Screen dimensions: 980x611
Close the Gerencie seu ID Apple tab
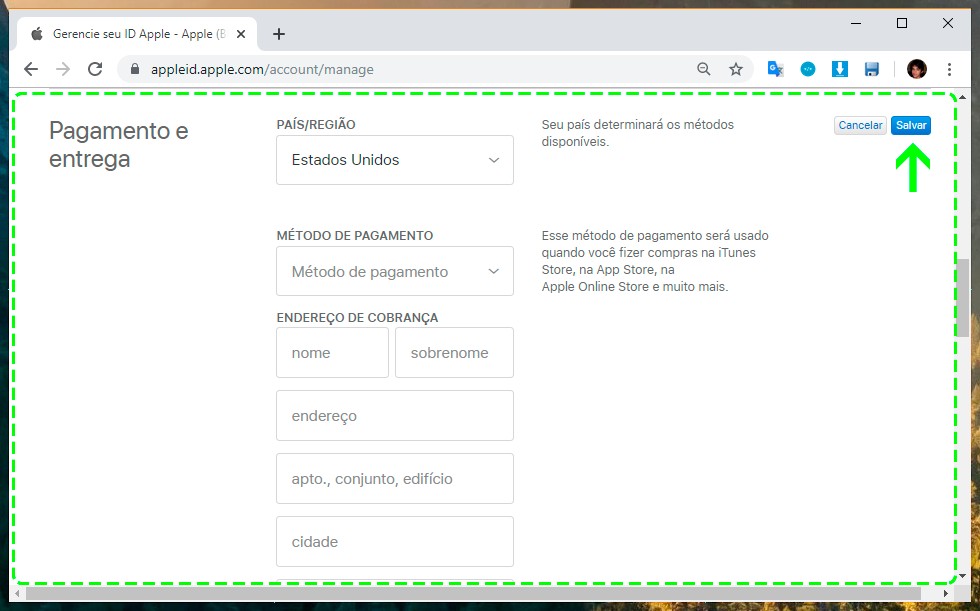point(241,34)
